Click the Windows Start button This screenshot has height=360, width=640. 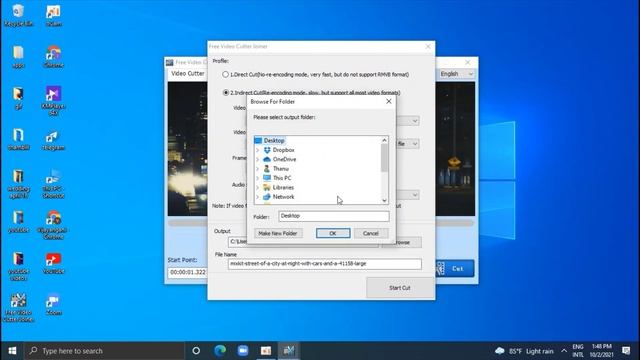tap(12, 351)
